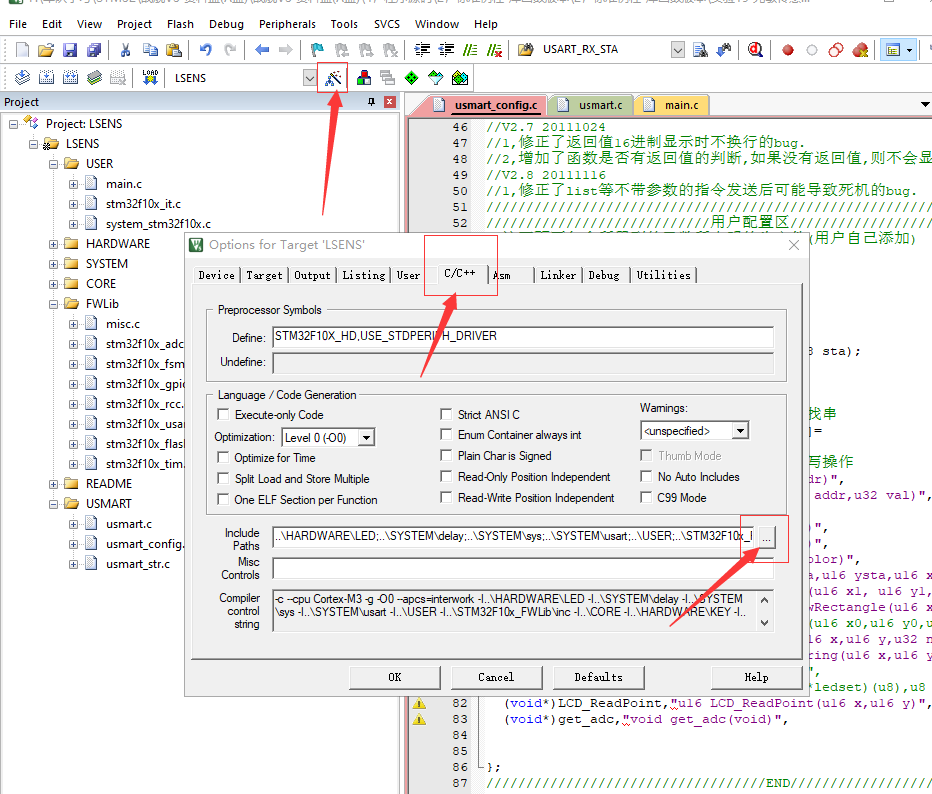Open Options for Target wand icon

point(333,78)
